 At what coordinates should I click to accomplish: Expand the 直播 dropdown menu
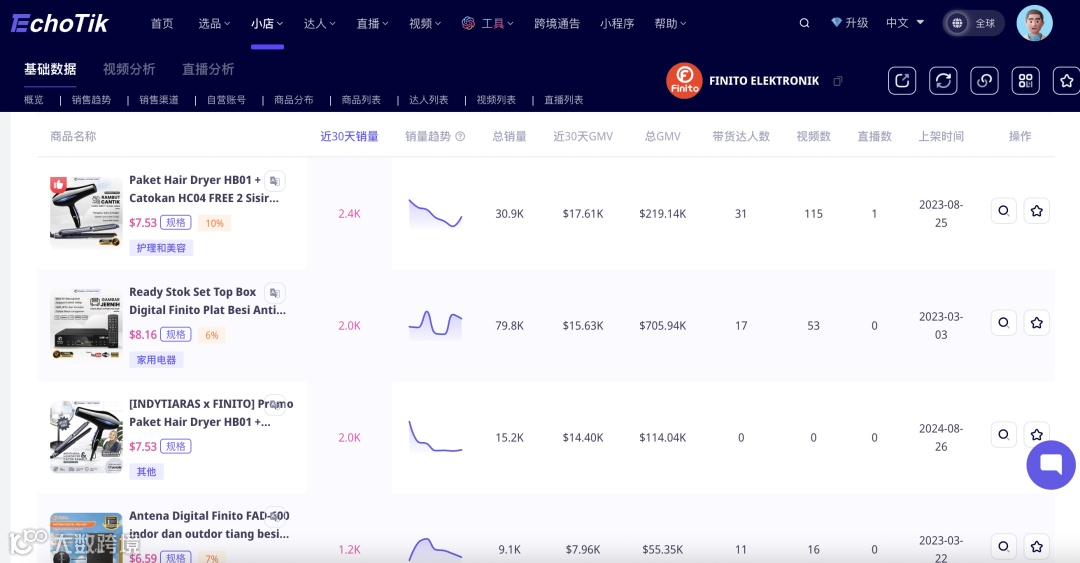[373, 23]
